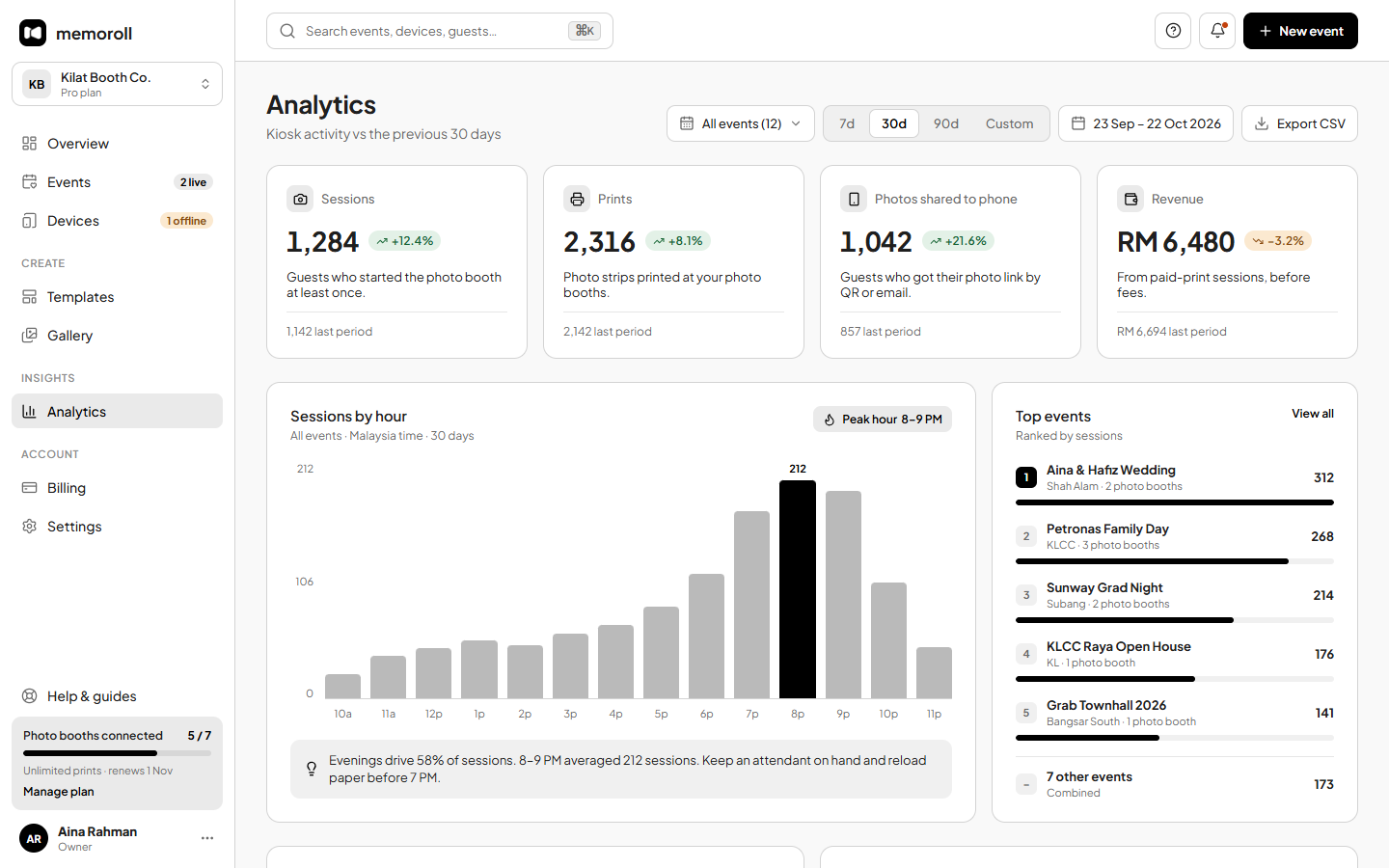Open the Kilat Booth Co. workspace switcher
Screen dimensions: 1389x868
coord(117,84)
